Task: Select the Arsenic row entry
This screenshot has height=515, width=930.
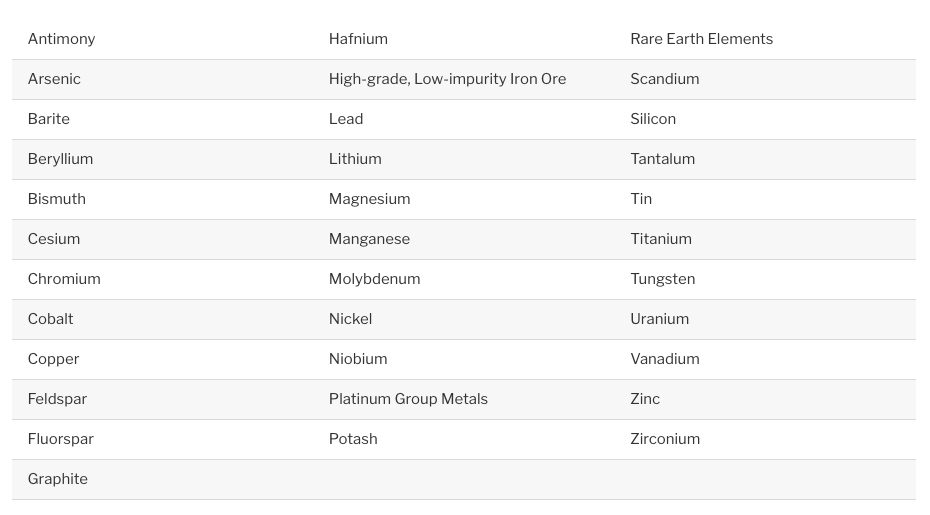Action: point(54,79)
